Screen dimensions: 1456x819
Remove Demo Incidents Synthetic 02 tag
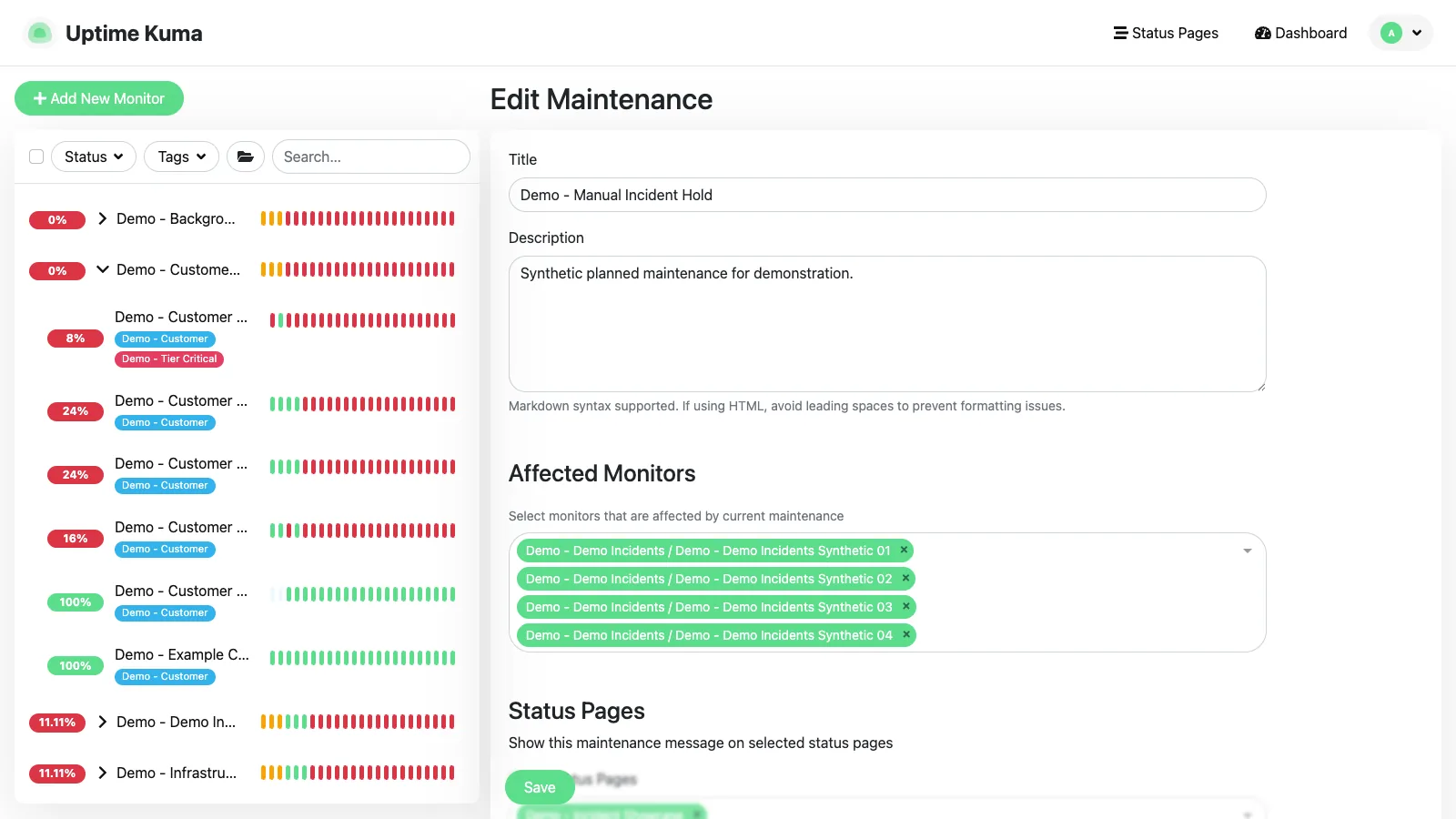[905, 579]
